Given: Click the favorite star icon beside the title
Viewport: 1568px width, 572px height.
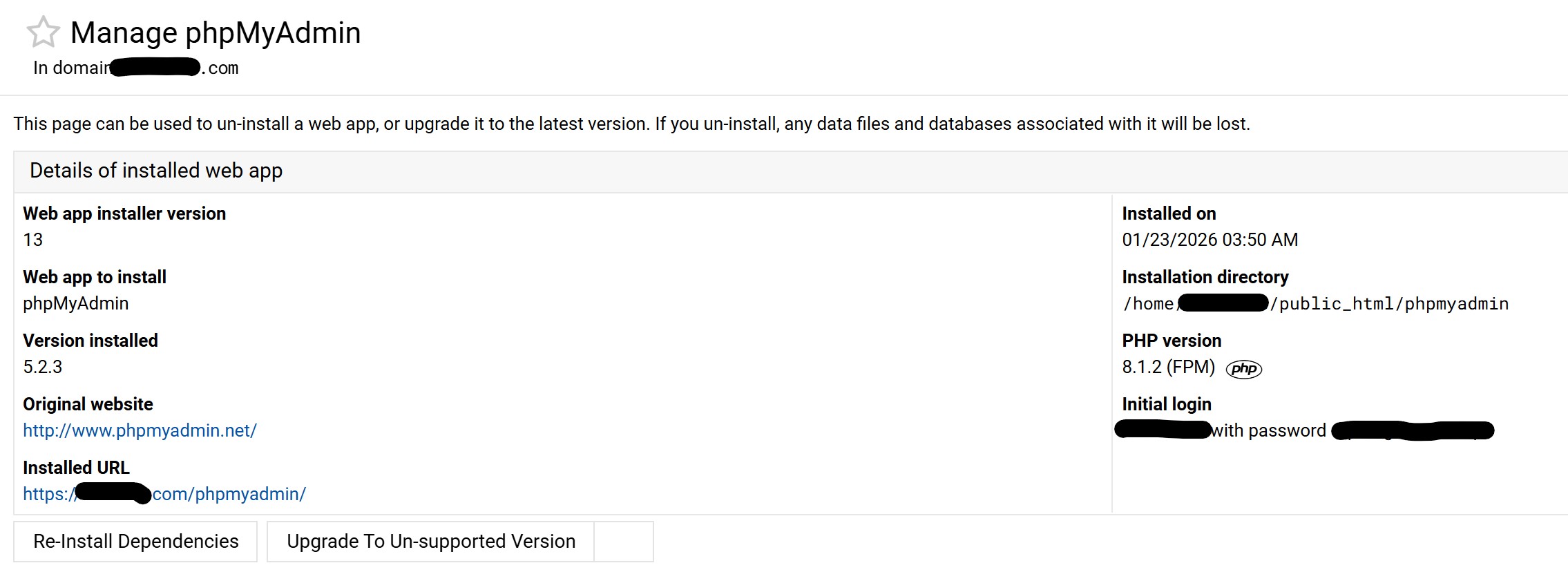Looking at the screenshot, I should pyautogui.click(x=43, y=32).
